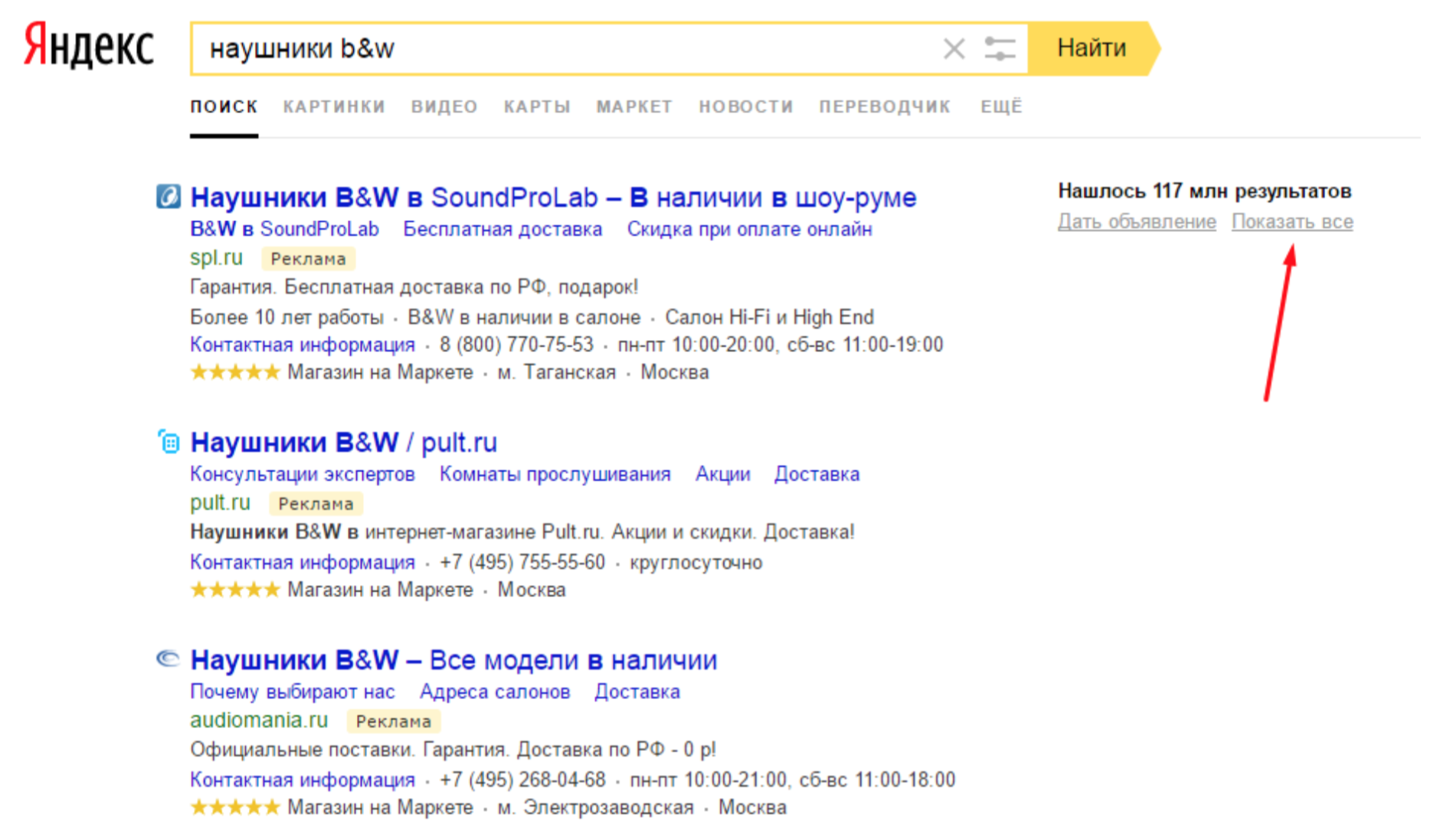Click the Найти search button
Image resolution: width=1440 pixels, height=840 pixels.
tap(1092, 48)
